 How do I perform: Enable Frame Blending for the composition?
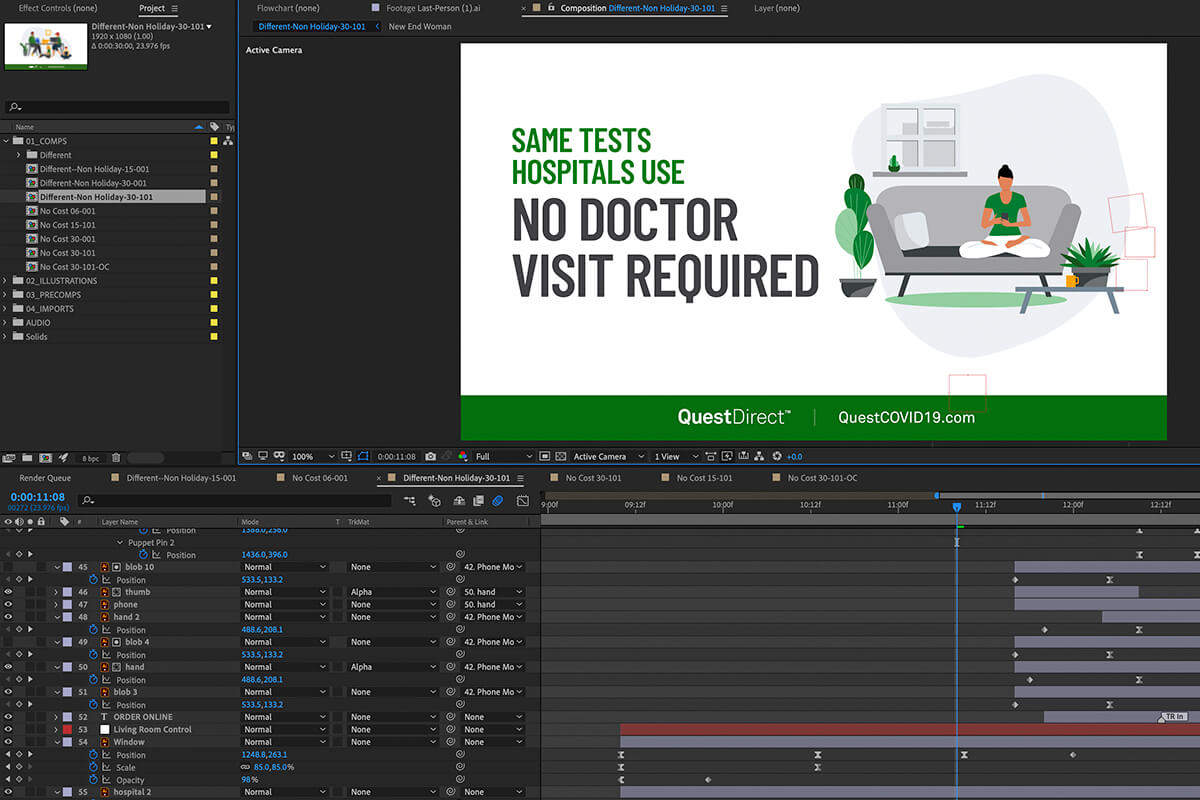(477, 501)
